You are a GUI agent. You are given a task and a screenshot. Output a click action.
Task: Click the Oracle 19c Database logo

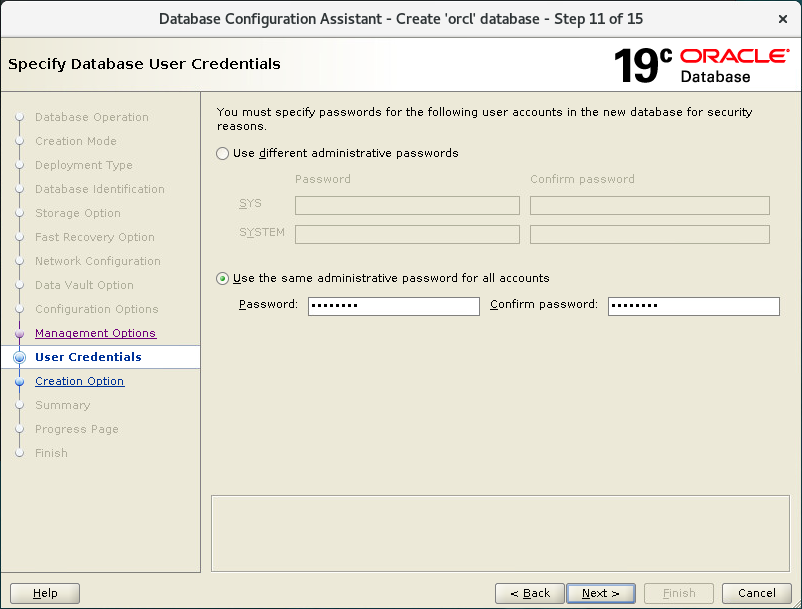(701, 65)
